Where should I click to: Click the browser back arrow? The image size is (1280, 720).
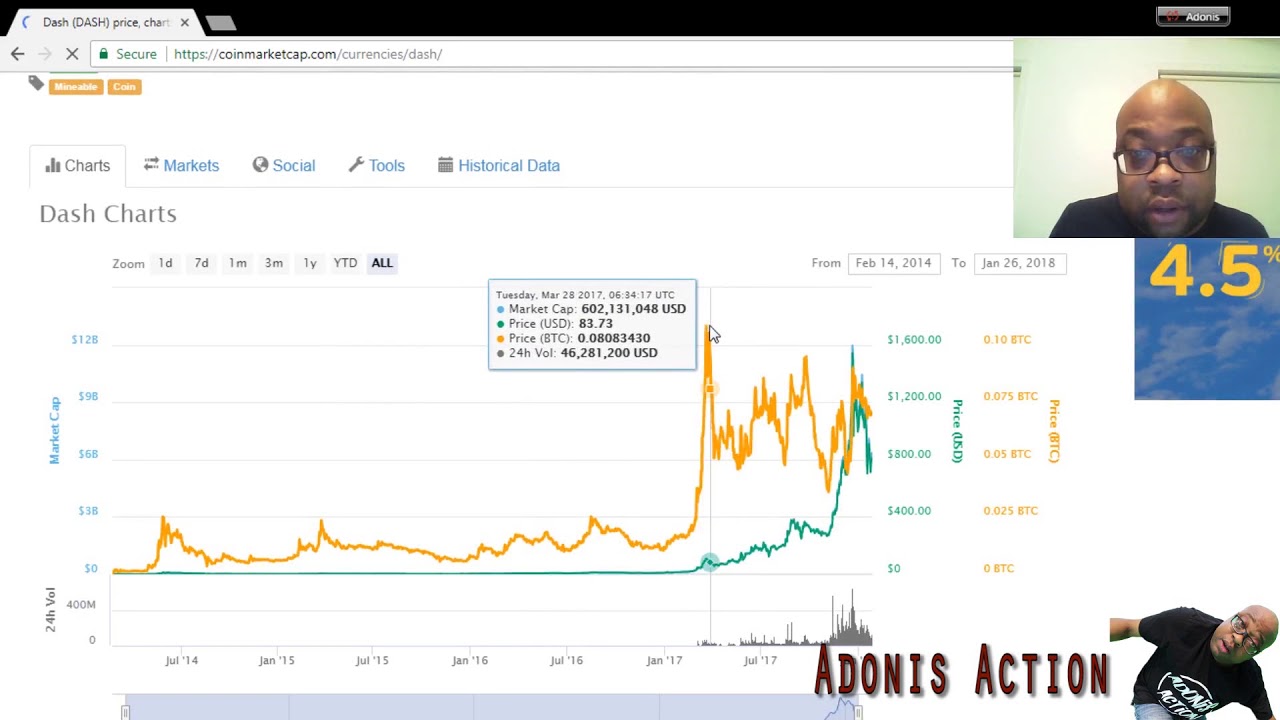point(17,54)
